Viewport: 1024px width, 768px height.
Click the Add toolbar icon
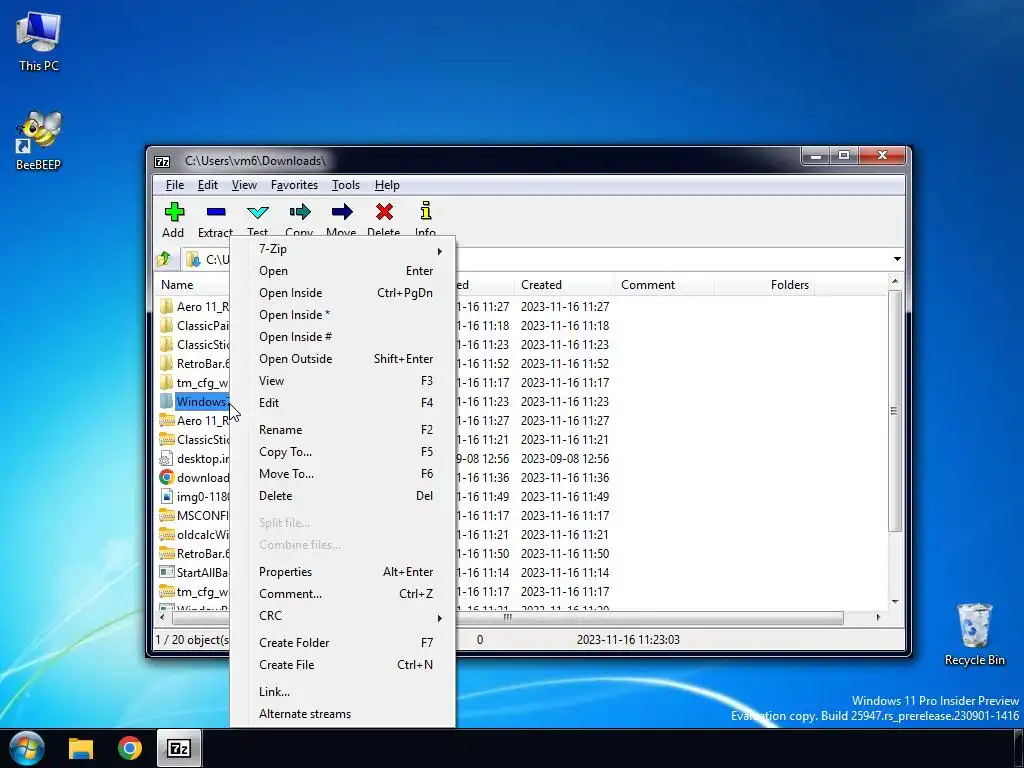tap(174, 212)
